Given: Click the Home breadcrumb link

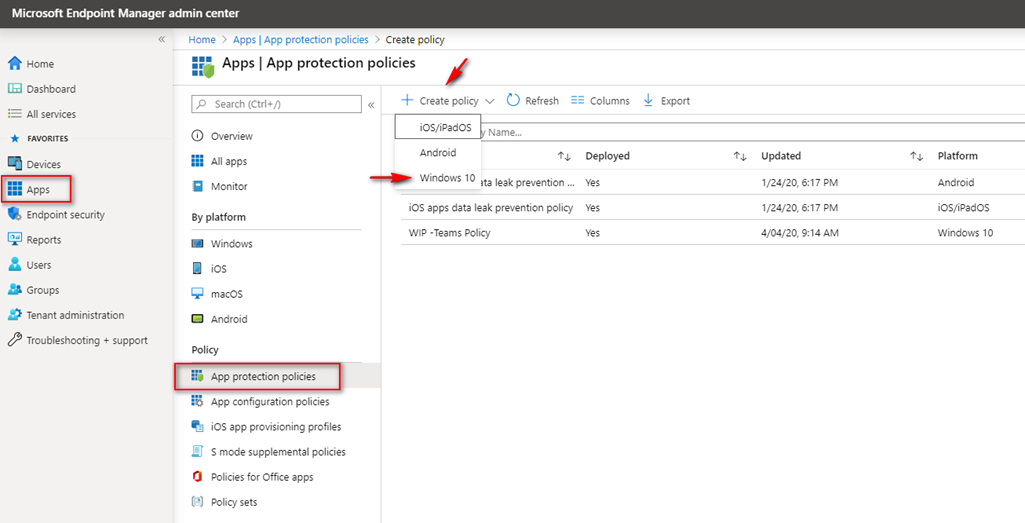Looking at the screenshot, I should tap(202, 40).
